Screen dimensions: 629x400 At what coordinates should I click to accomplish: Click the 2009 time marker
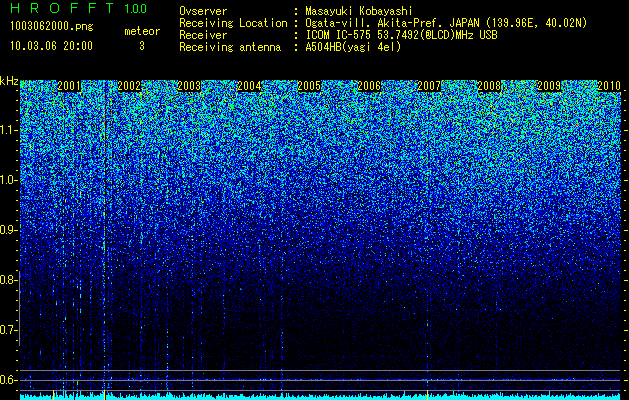click(549, 86)
